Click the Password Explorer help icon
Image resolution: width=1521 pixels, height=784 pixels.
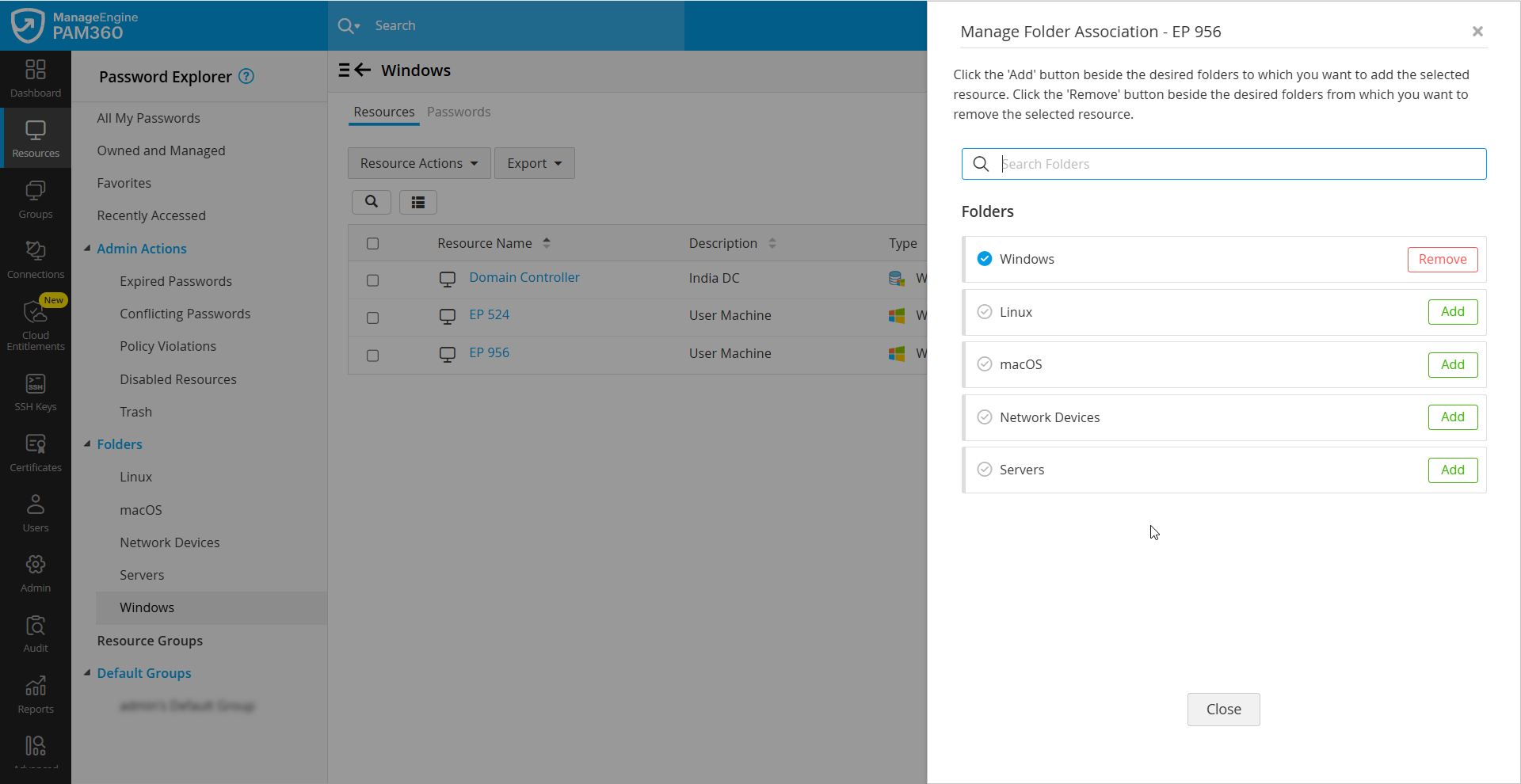click(246, 76)
